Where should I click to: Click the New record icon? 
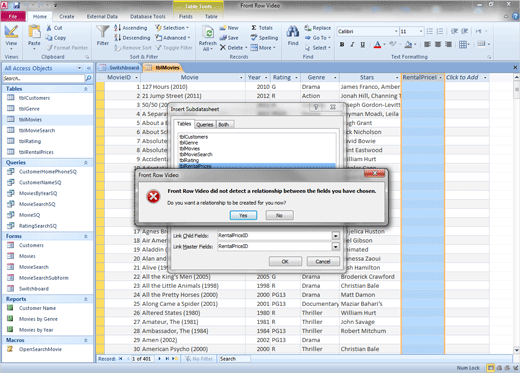(223, 28)
